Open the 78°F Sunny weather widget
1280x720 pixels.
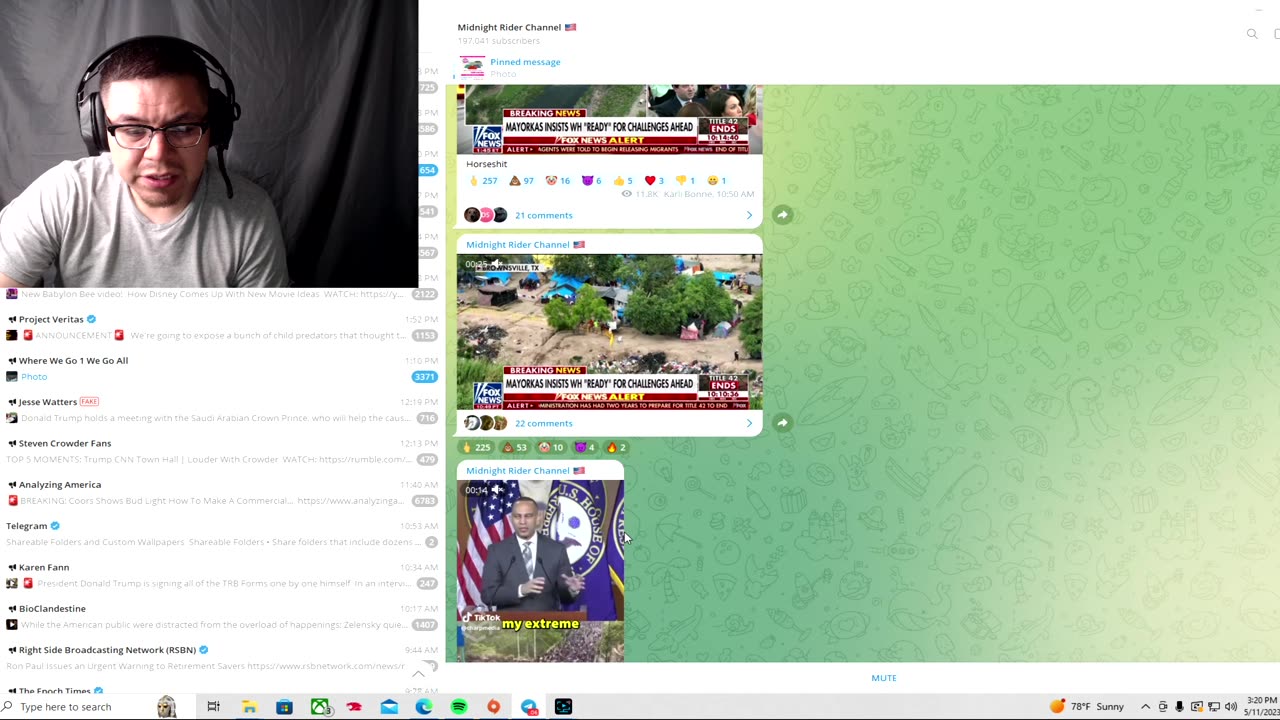(x=1087, y=707)
